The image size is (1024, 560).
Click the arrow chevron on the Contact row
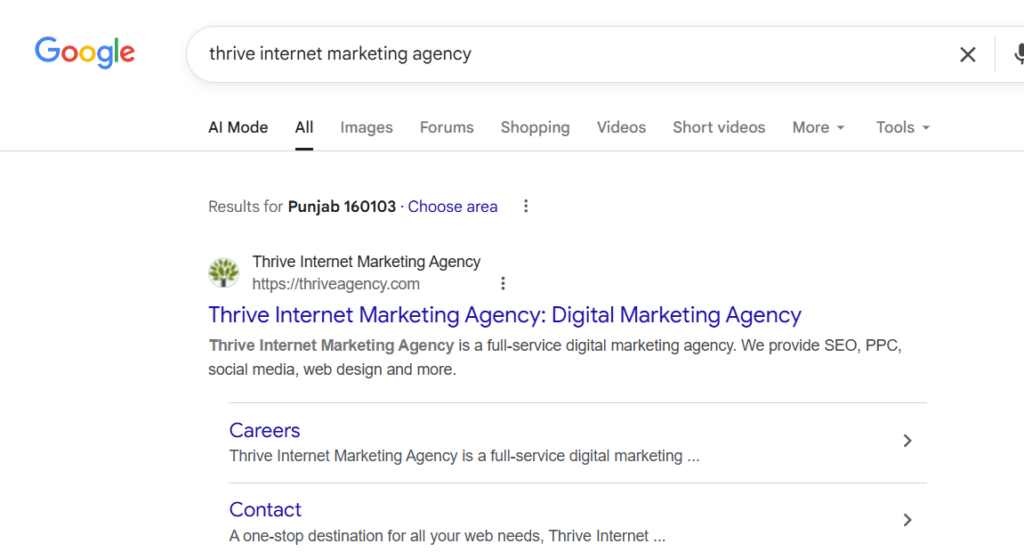[907, 520]
